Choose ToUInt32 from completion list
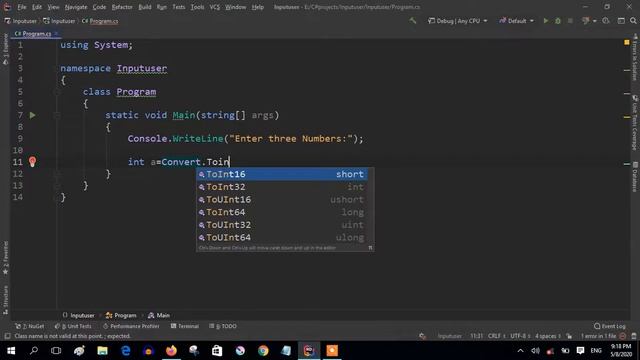The height and width of the screenshot is (360, 640). coord(282,225)
